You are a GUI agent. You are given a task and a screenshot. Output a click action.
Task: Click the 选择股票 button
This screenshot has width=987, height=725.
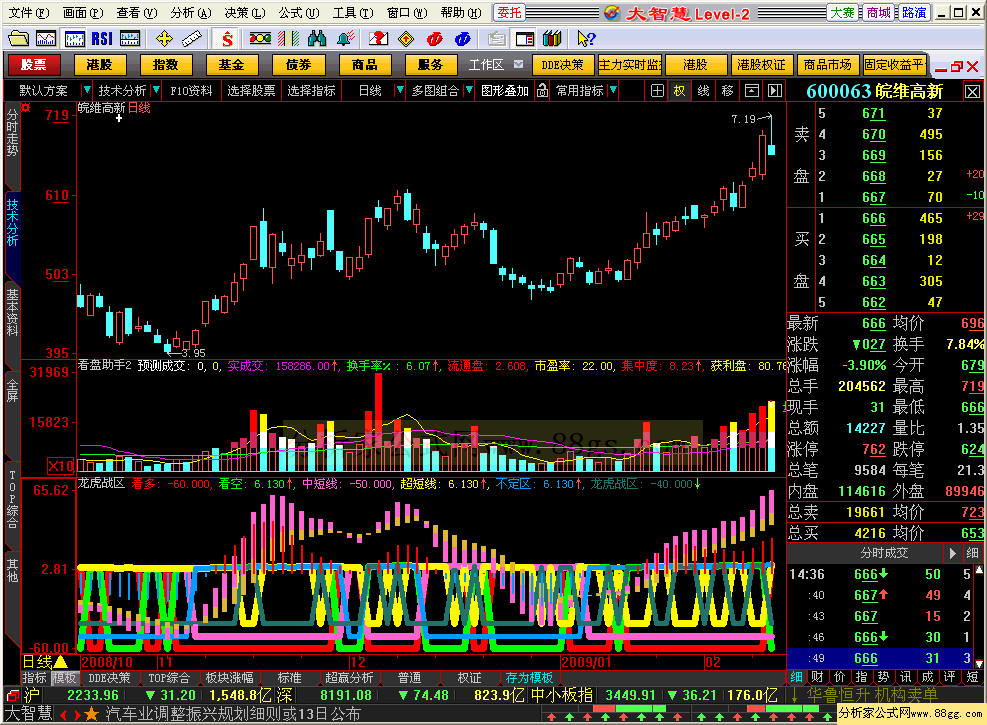click(252, 91)
